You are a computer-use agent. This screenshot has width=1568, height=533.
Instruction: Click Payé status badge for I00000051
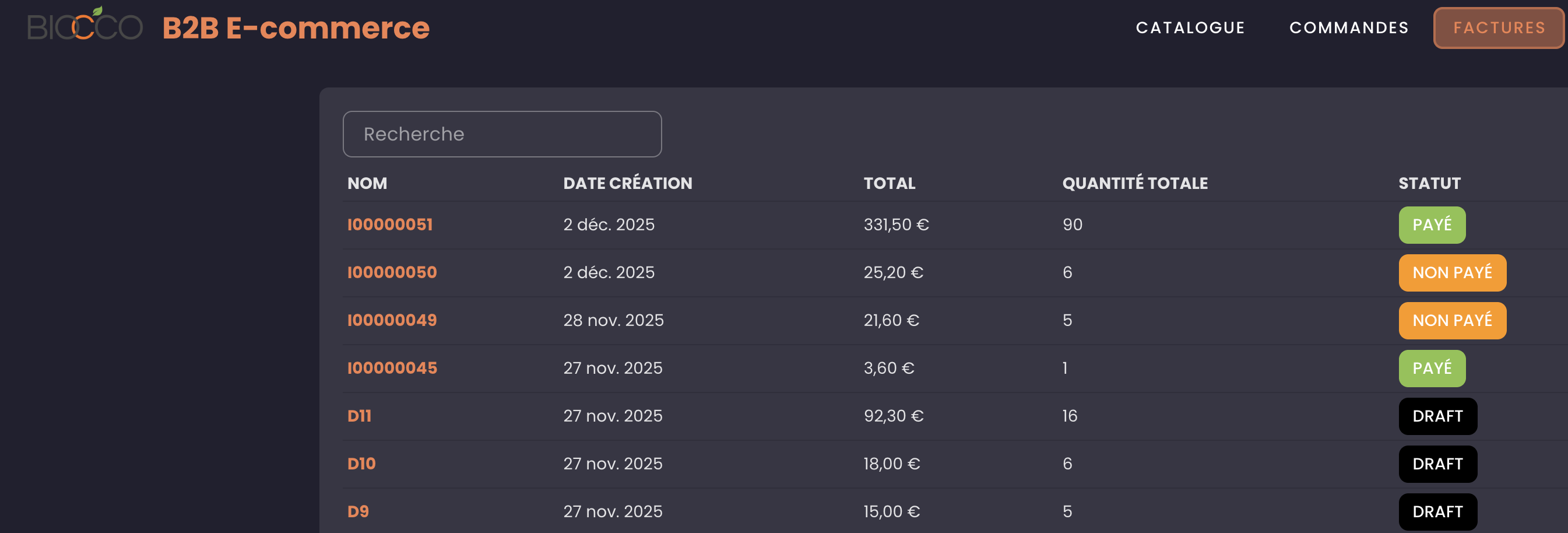pos(1431,225)
